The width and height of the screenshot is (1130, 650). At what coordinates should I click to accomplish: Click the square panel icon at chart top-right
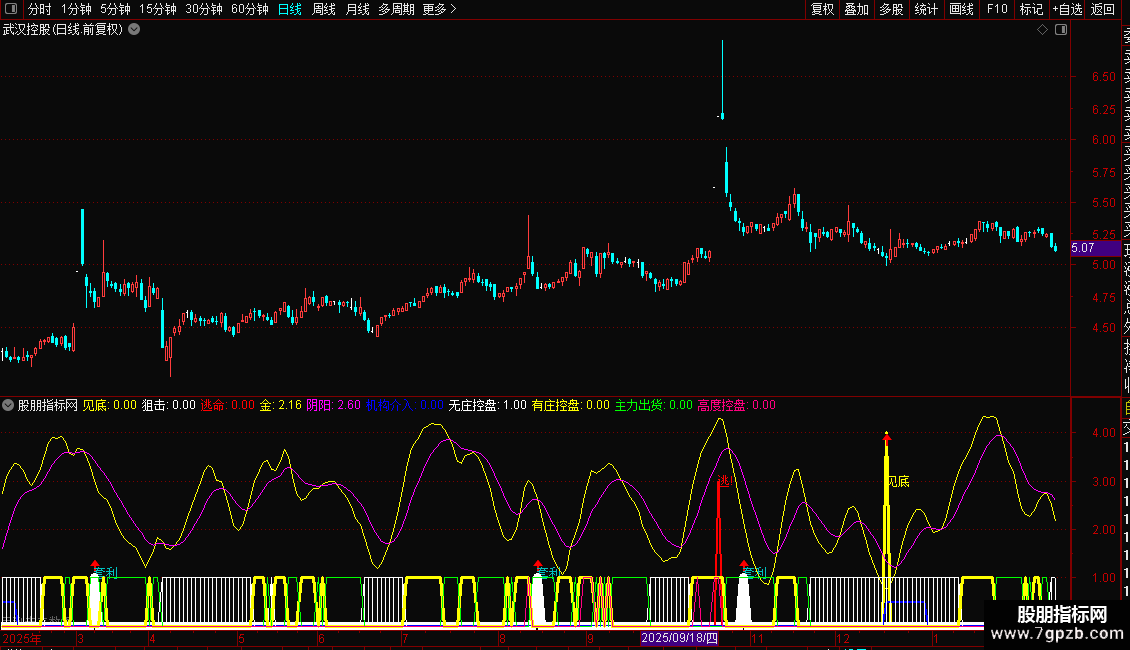[1060, 30]
